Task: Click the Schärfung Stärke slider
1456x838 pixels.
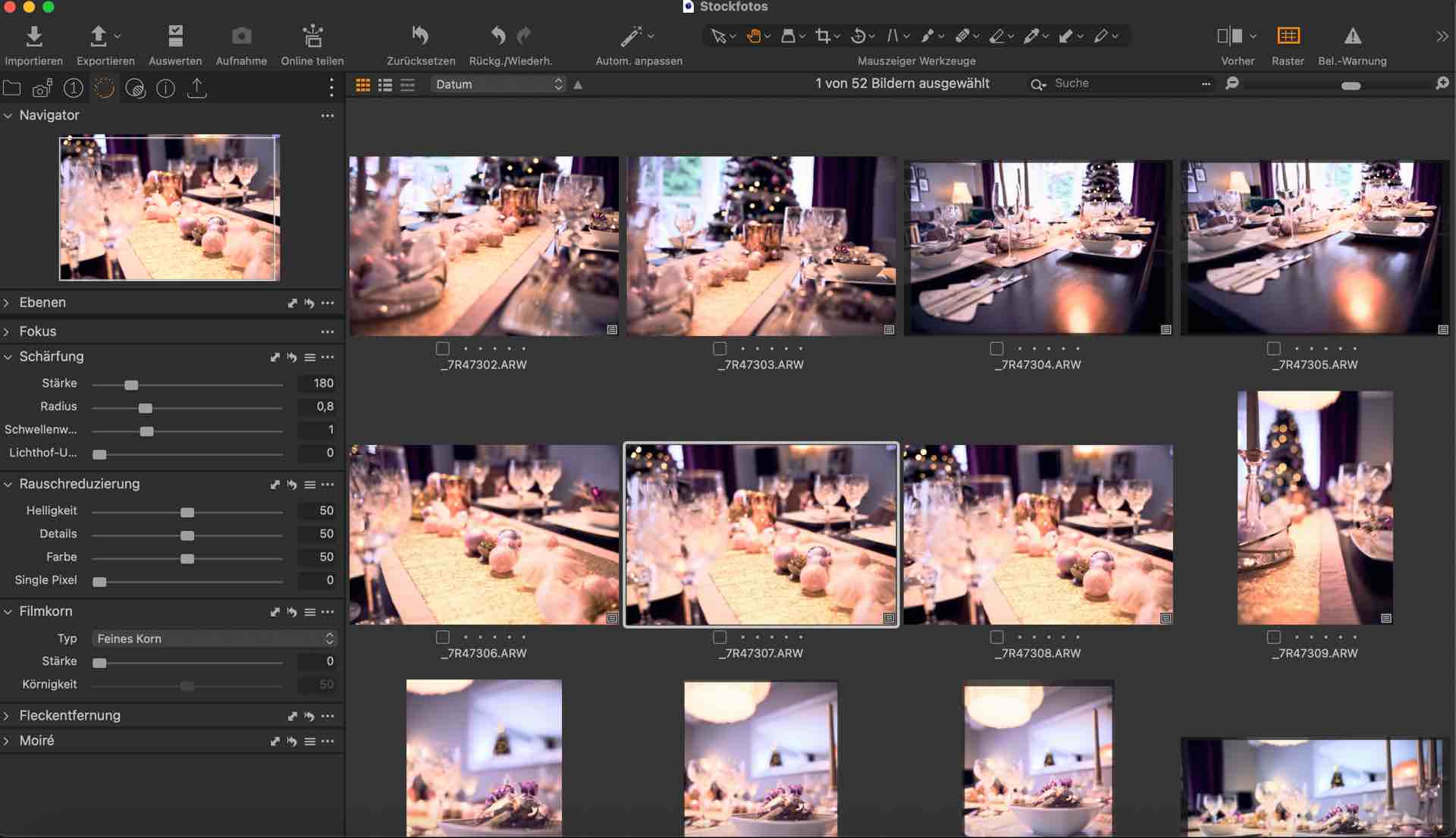Action: (132, 385)
